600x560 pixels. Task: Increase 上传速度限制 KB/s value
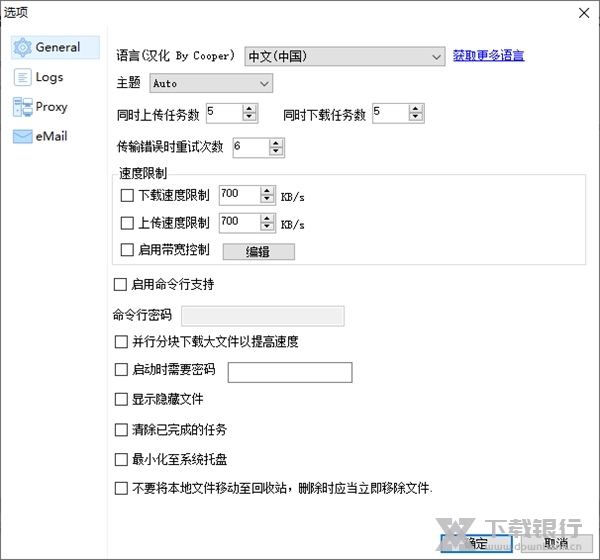(267, 219)
